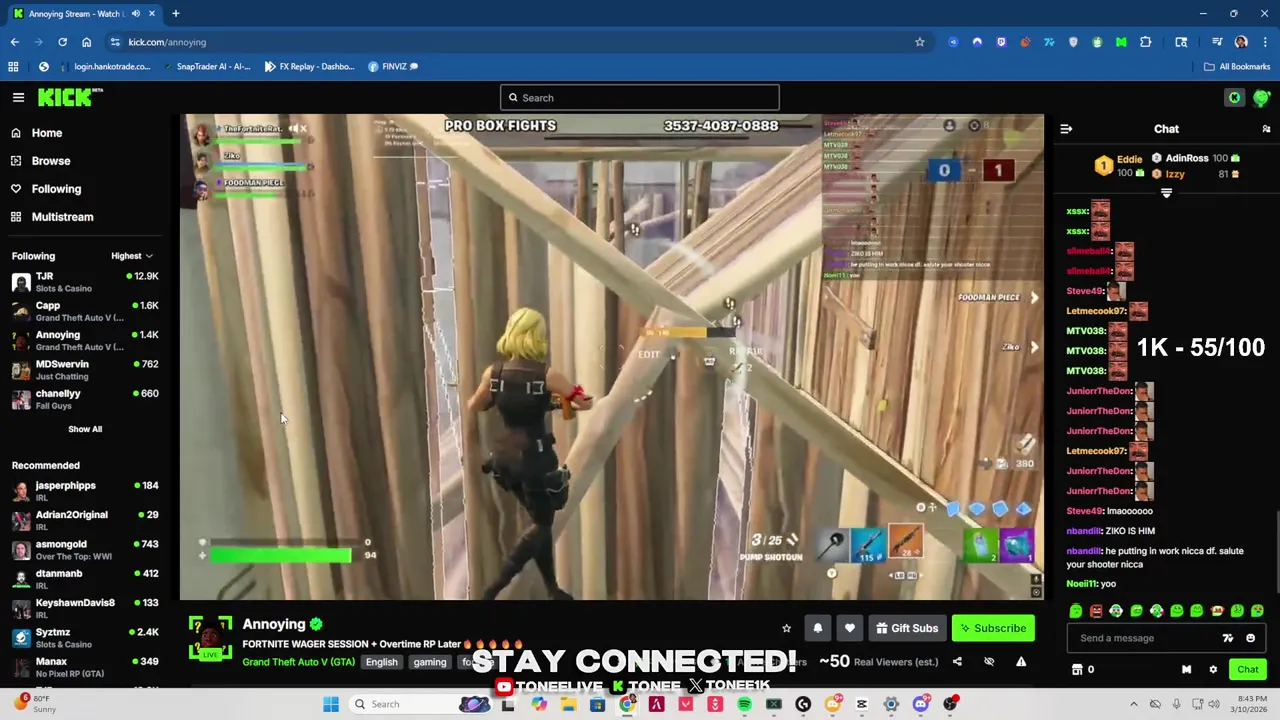Image resolution: width=1280 pixels, height=720 pixels.
Task: Open the FINVIZ bookmark
Action: point(393,67)
